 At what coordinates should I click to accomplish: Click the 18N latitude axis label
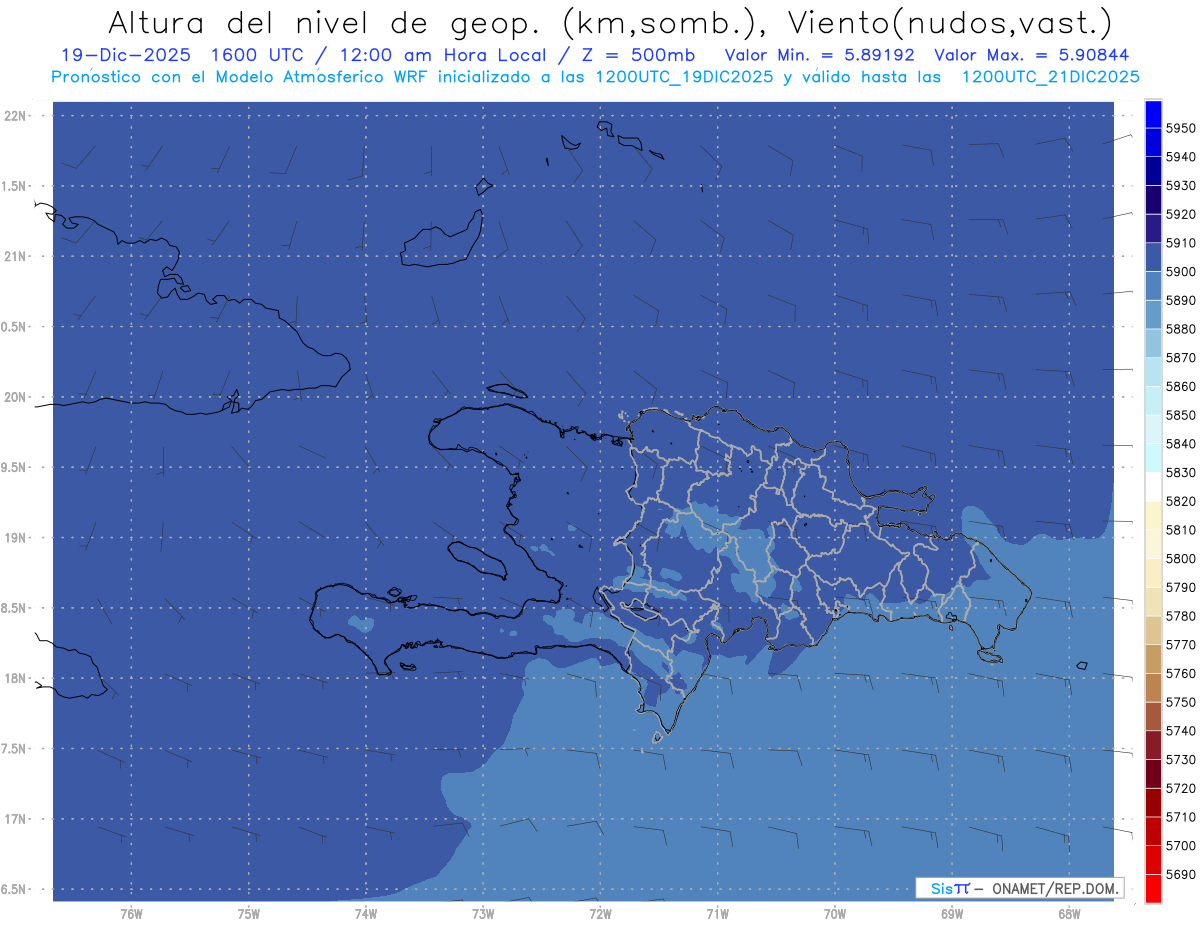[14, 678]
